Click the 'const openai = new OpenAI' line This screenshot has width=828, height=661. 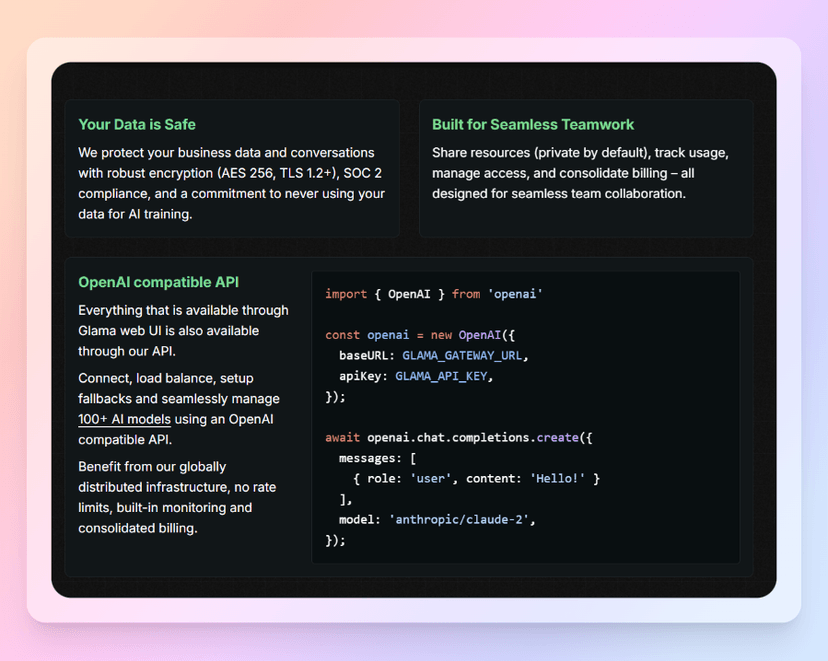pyautogui.click(x=420, y=335)
